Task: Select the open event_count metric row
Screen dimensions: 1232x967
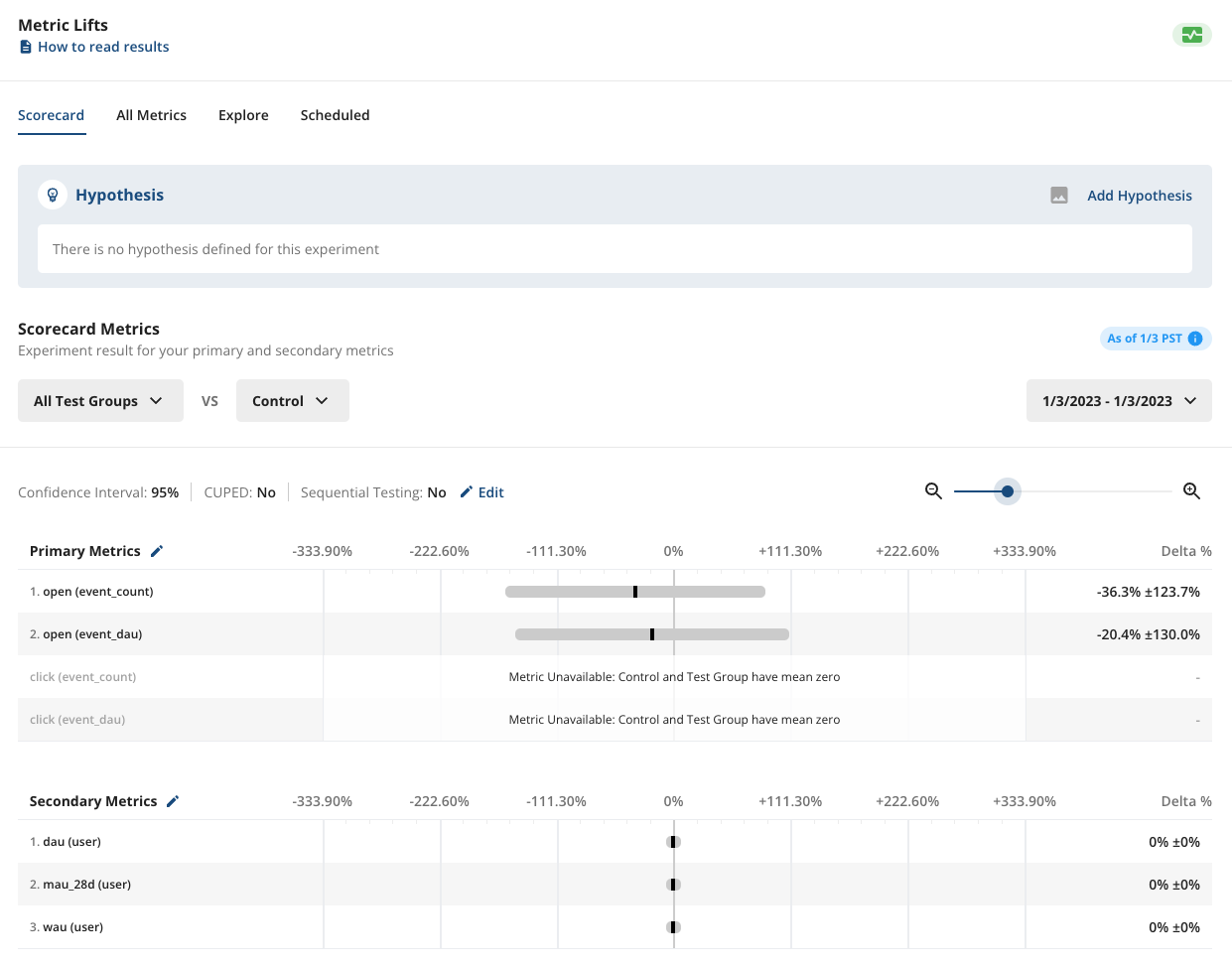Action: (99, 591)
